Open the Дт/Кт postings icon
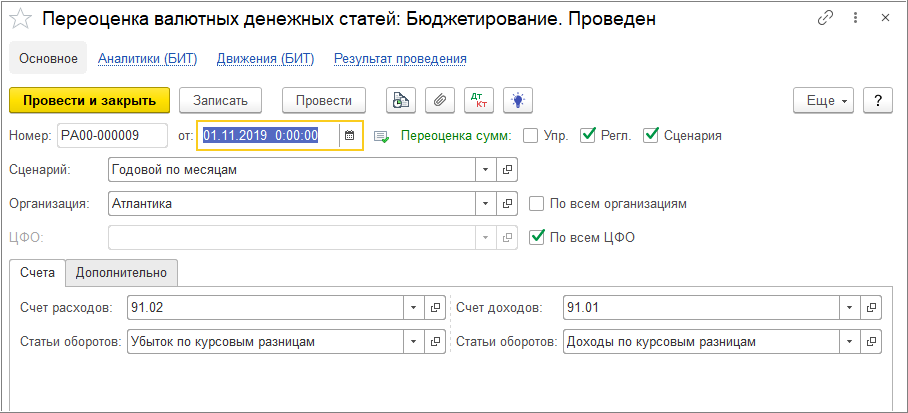 pos(479,100)
